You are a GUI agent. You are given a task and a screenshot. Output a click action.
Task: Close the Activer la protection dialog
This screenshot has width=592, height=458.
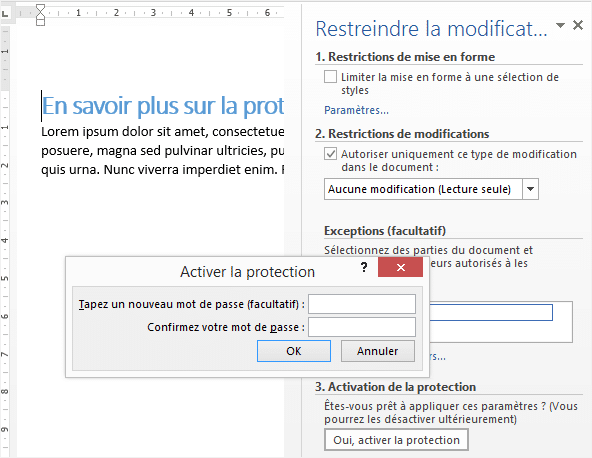coord(401,267)
